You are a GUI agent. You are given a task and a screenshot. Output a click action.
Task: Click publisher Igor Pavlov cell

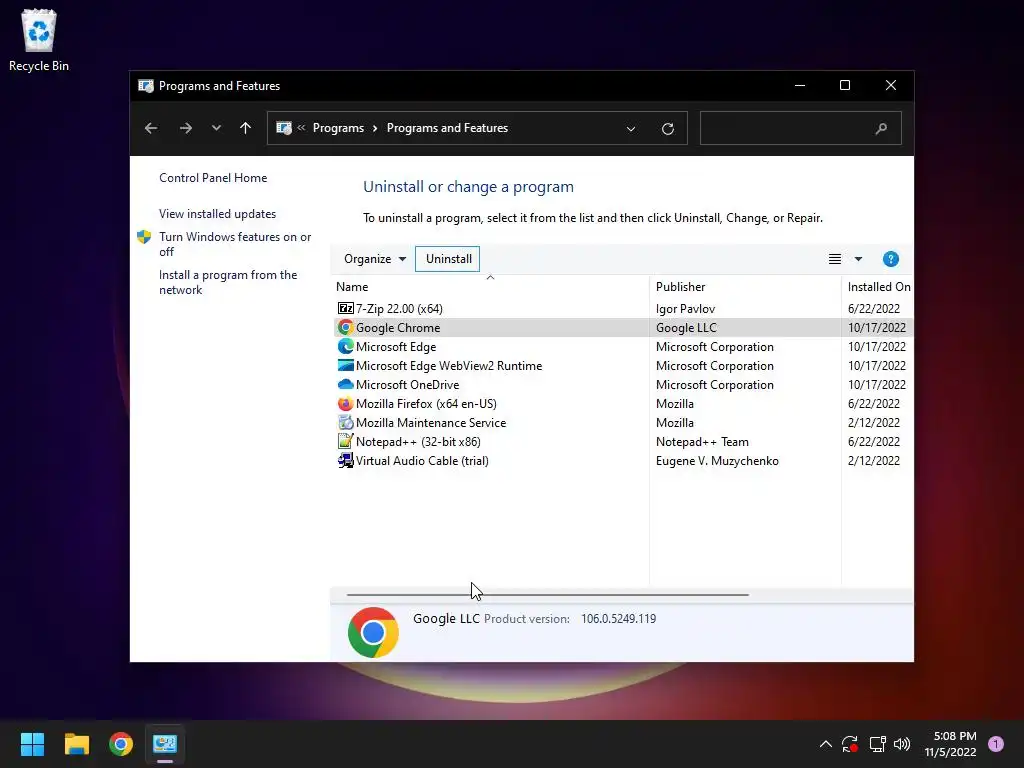pos(685,308)
